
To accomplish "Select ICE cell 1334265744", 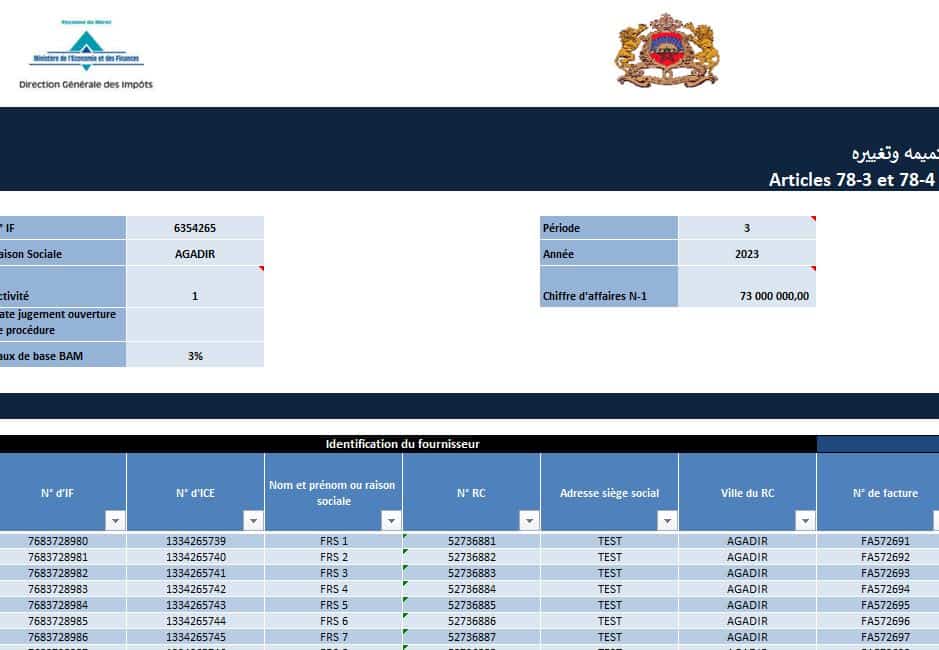I will (195, 621).
